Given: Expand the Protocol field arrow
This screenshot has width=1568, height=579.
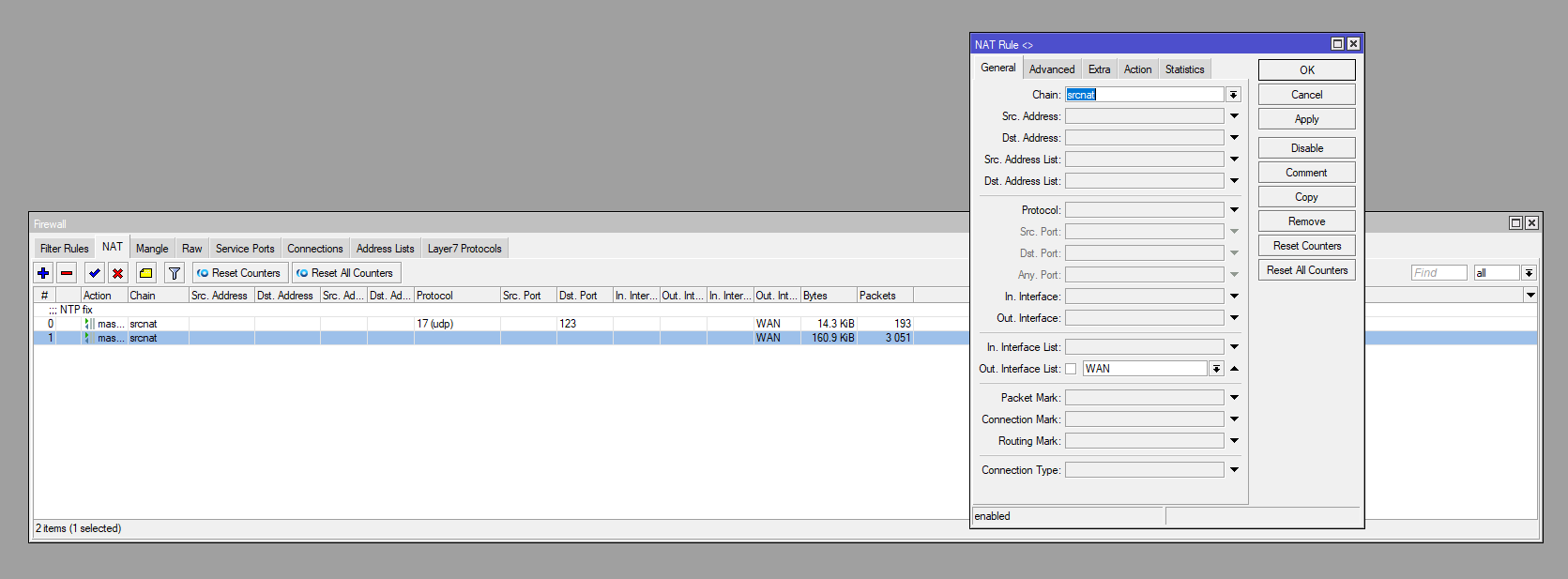Looking at the screenshot, I should (1234, 210).
